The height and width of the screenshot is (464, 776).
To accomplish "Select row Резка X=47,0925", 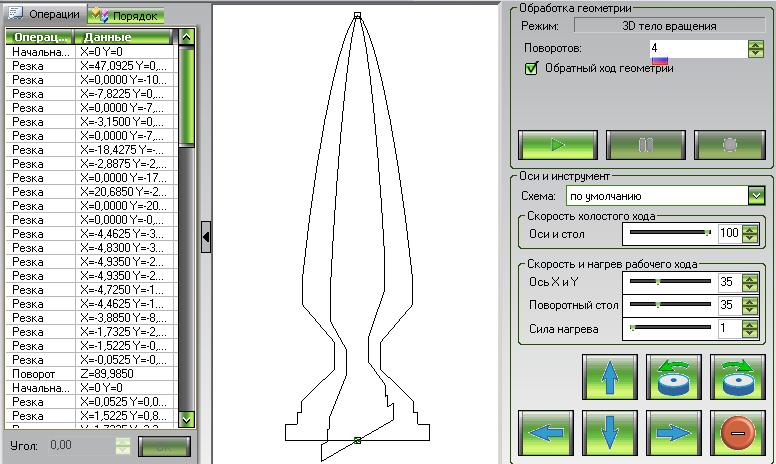I will coord(91,66).
